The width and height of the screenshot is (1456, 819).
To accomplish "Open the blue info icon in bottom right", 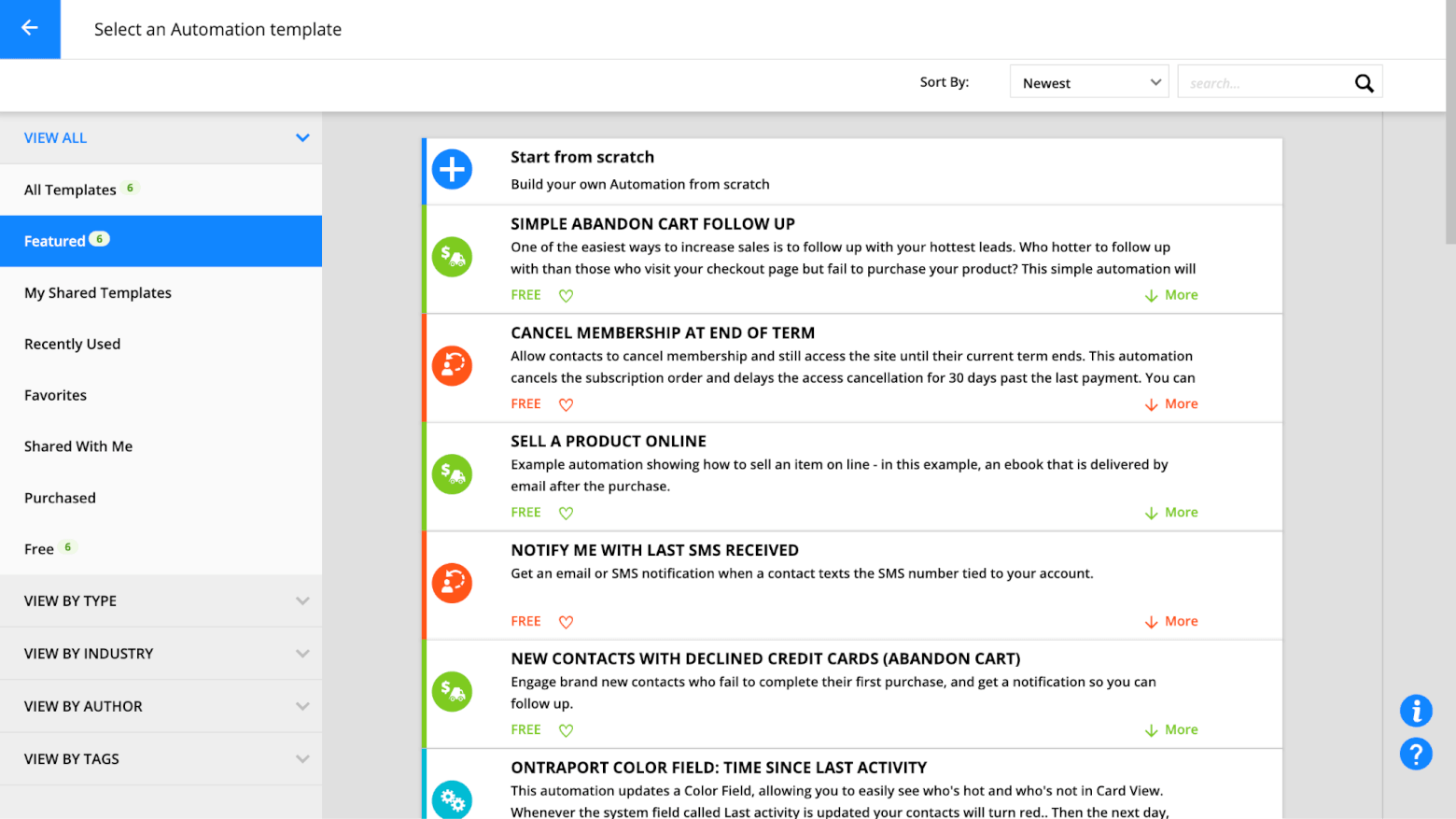I will pos(1416,711).
